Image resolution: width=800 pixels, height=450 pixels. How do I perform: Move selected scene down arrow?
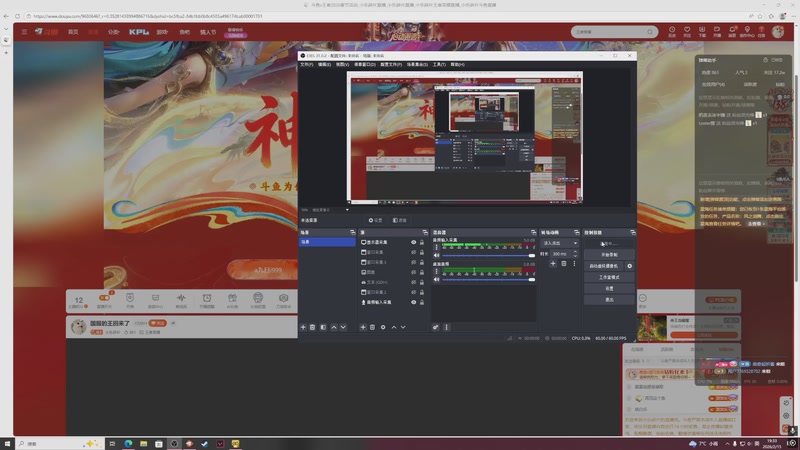[x=343, y=327]
